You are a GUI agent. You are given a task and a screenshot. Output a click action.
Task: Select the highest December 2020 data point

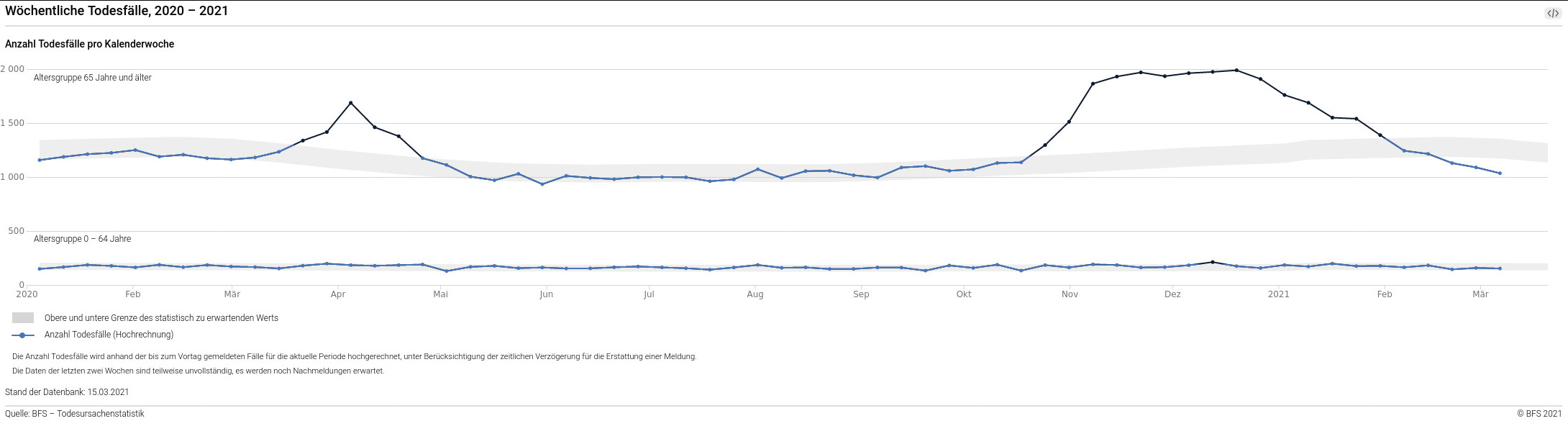tap(1236, 71)
